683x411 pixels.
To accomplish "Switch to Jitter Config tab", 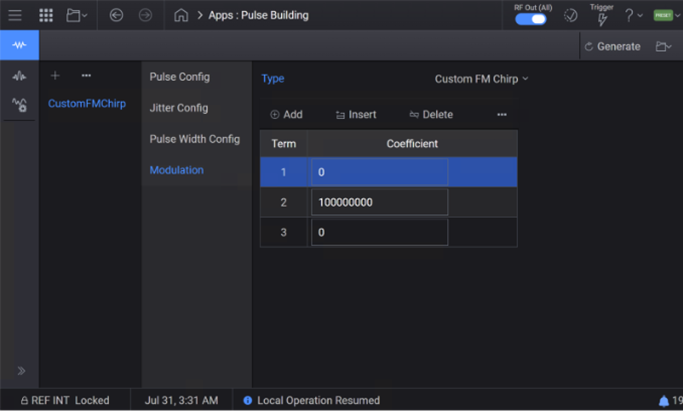I will (x=179, y=108).
